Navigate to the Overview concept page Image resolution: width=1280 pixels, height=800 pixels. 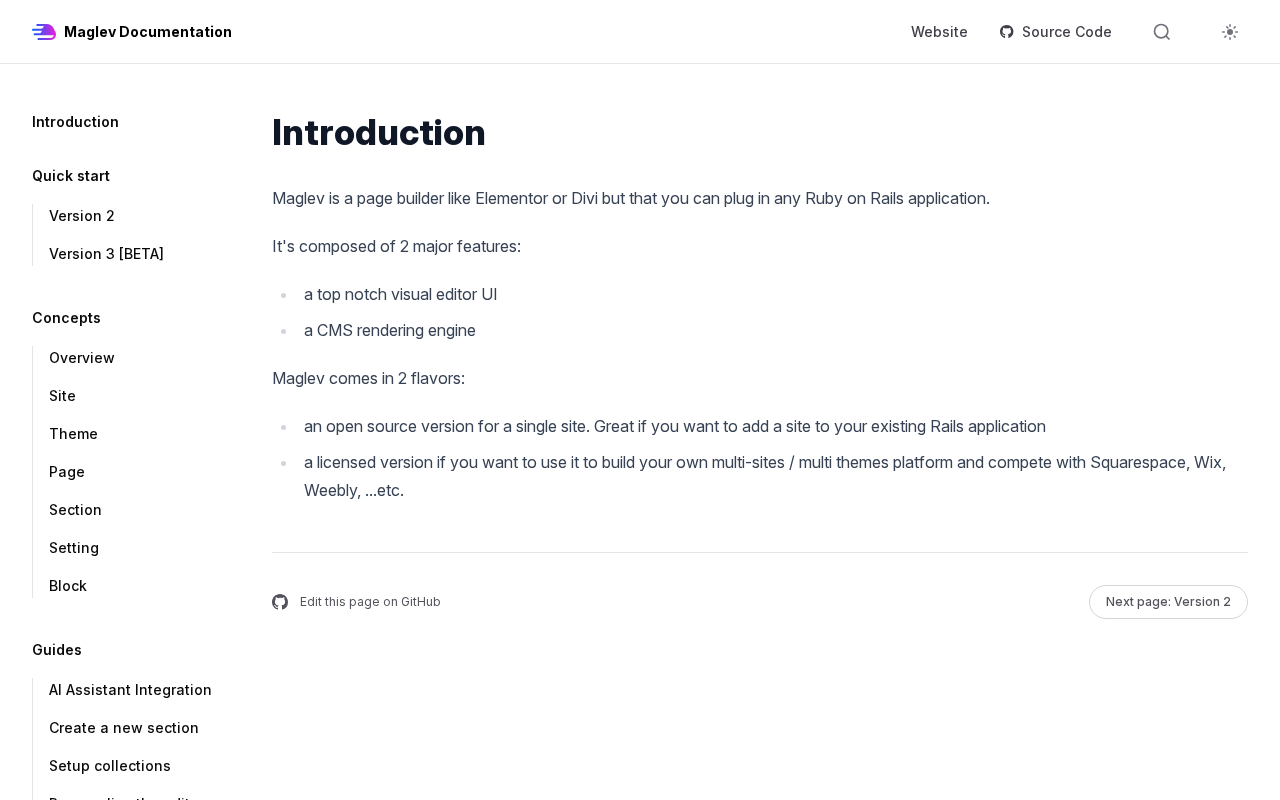tap(82, 358)
